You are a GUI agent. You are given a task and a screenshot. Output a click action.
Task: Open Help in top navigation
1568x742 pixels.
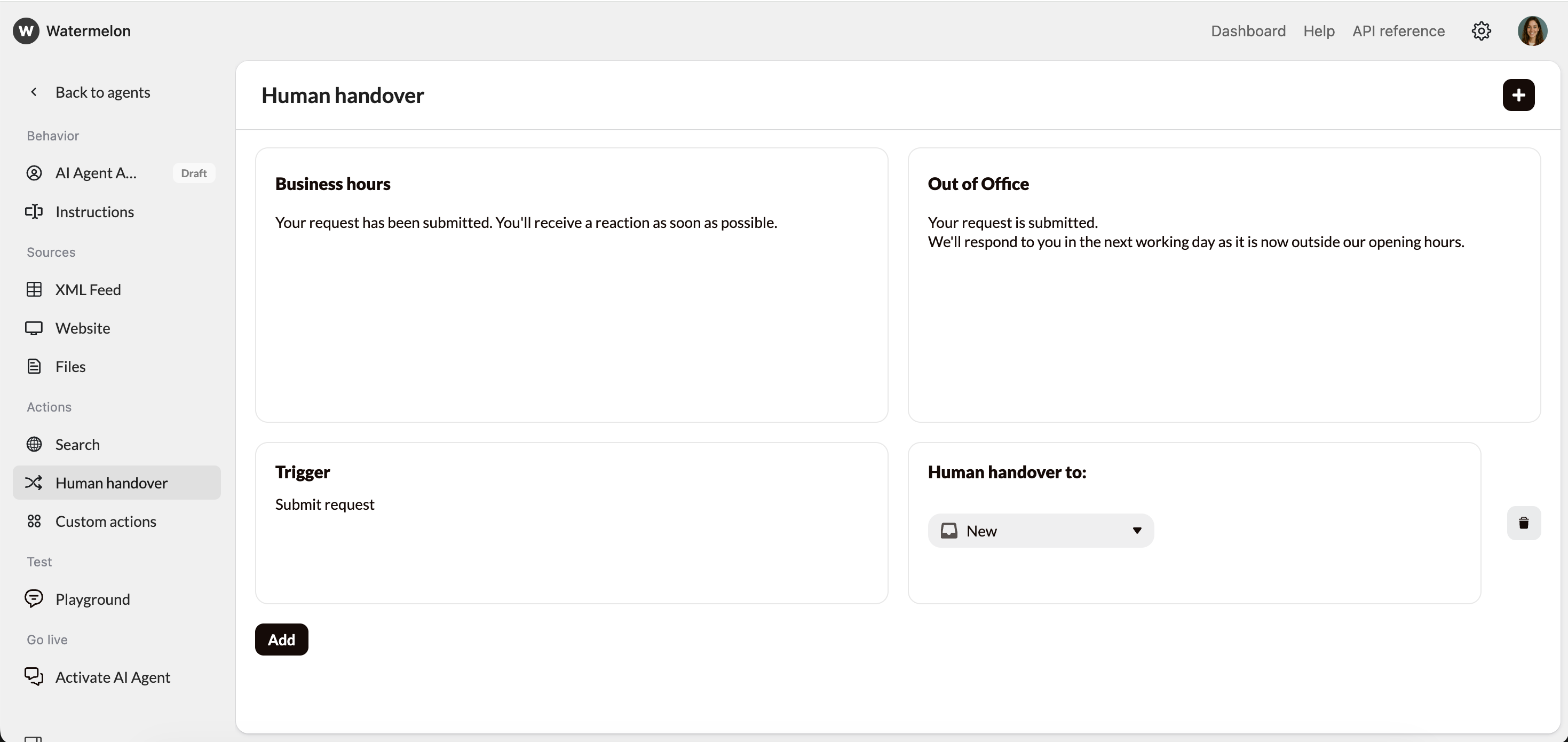coord(1318,31)
